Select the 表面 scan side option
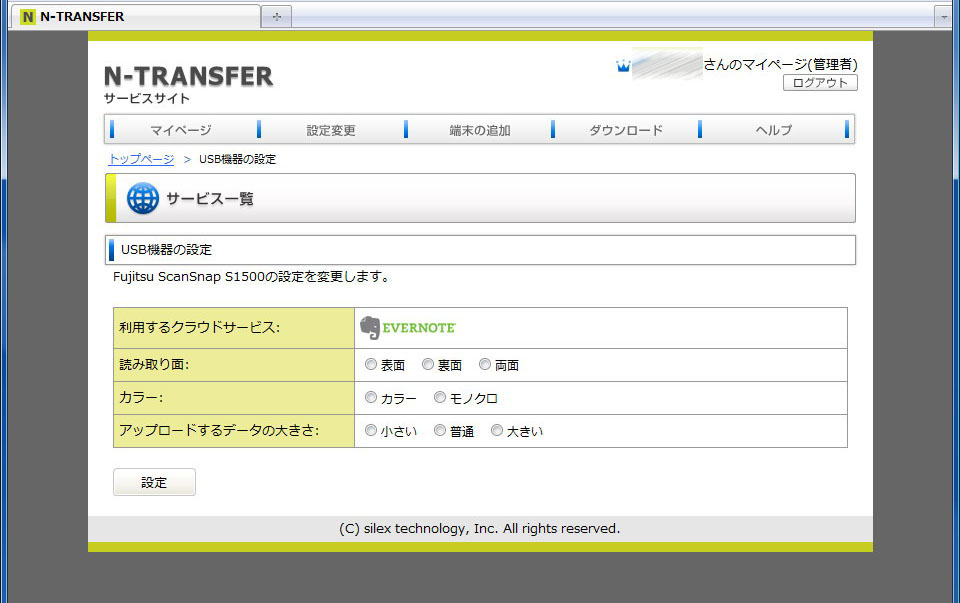This screenshot has width=960, height=603. click(x=370, y=364)
